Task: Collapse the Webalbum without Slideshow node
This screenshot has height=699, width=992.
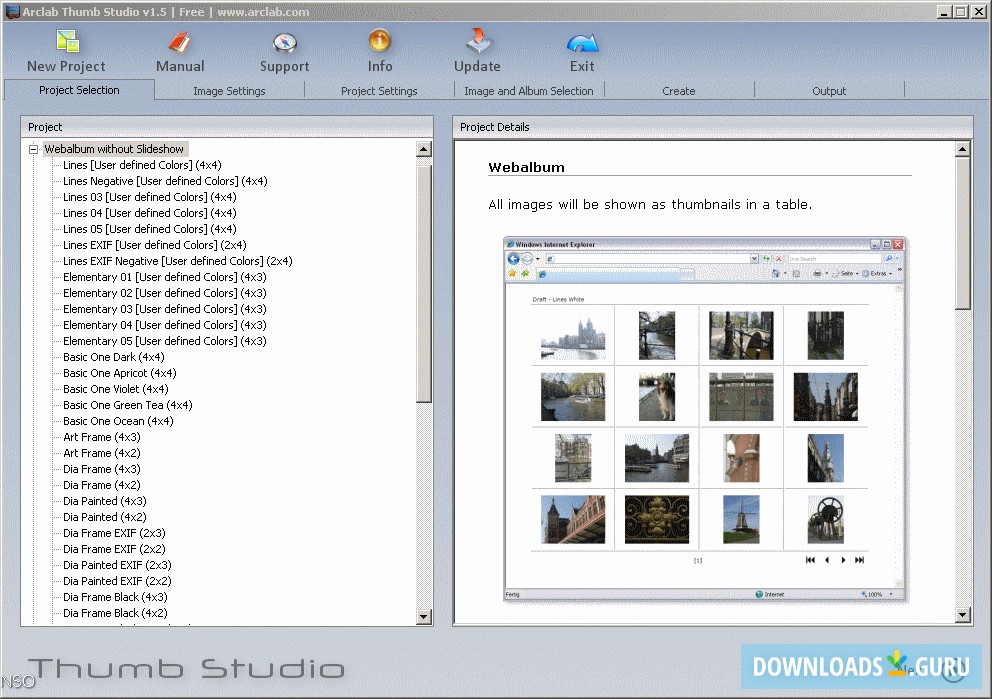Action: [x=33, y=148]
